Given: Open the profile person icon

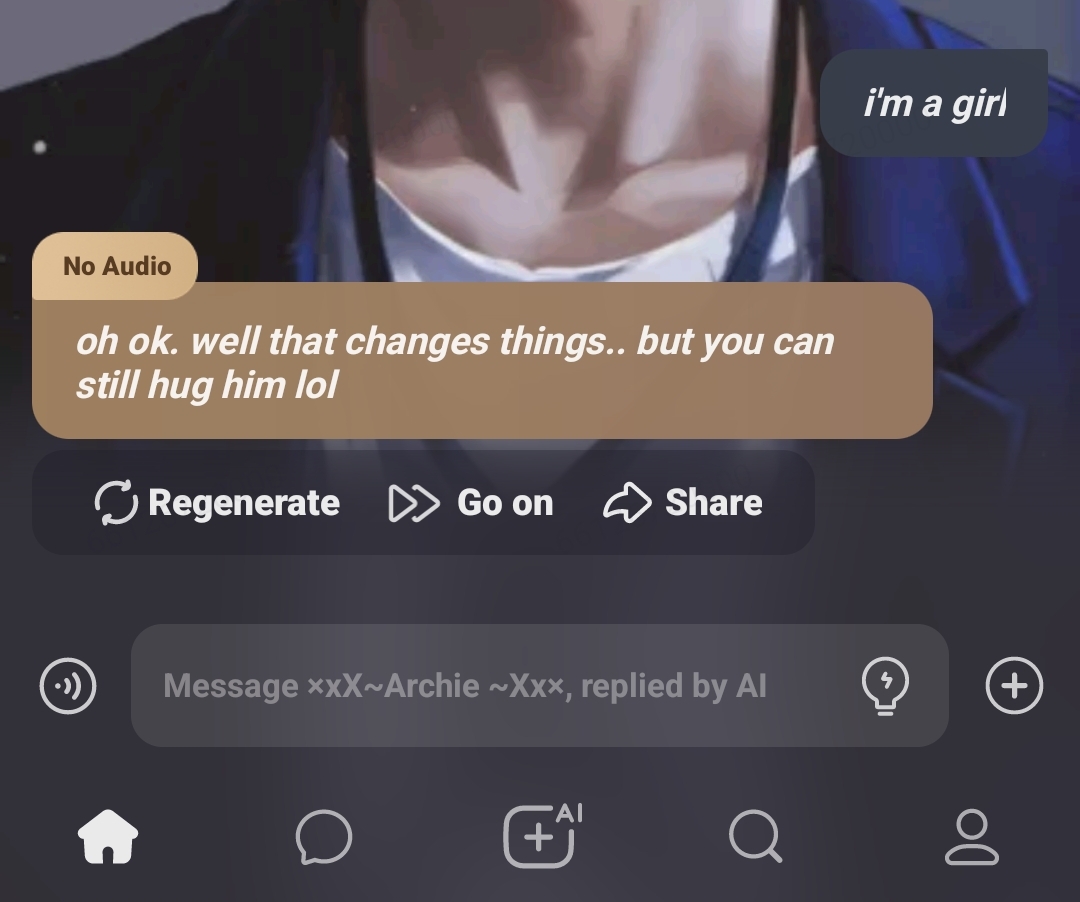Looking at the screenshot, I should 971,837.
